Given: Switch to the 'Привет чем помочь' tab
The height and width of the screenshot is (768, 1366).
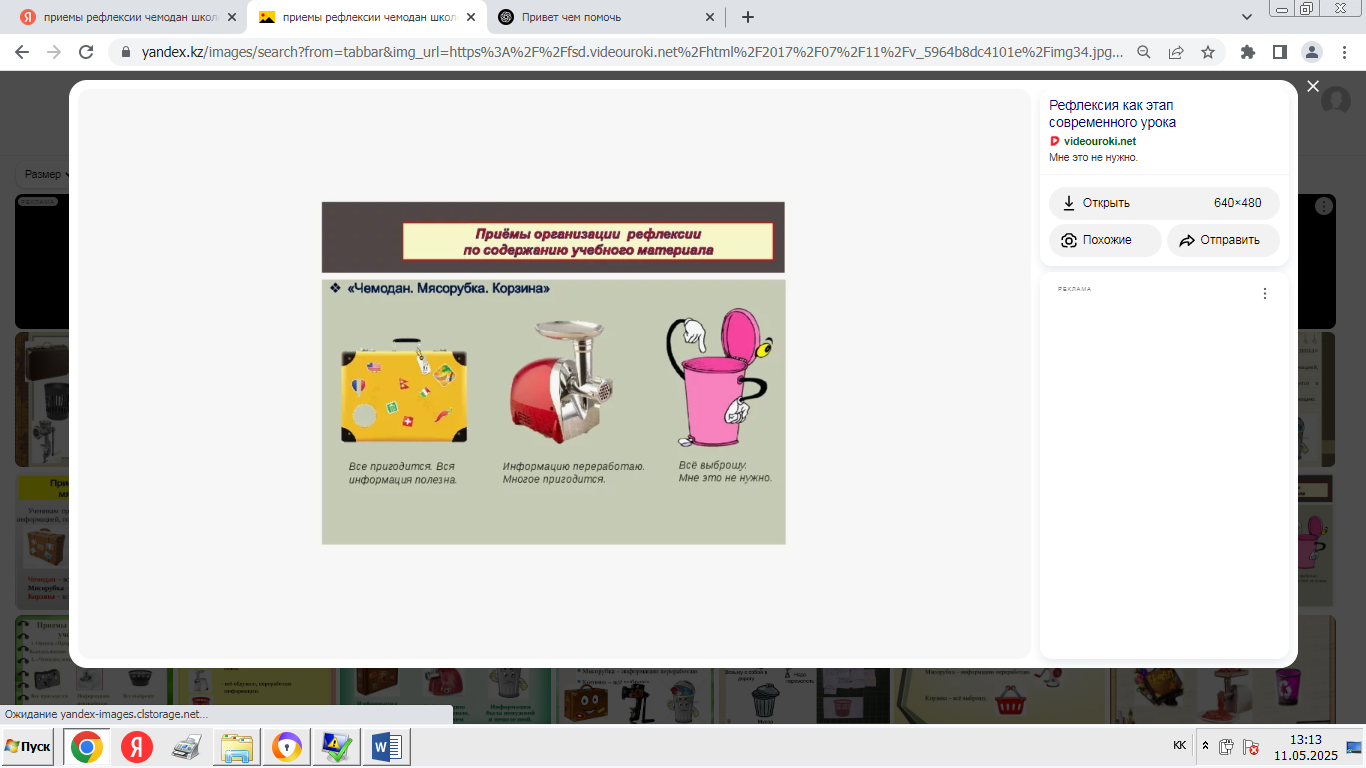Looking at the screenshot, I should coord(607,17).
